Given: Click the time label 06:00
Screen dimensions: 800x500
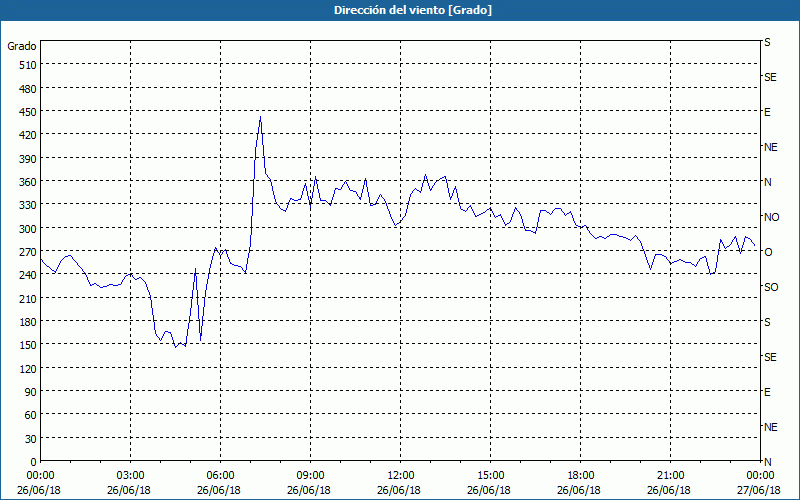Looking at the screenshot, I should (x=220, y=476).
